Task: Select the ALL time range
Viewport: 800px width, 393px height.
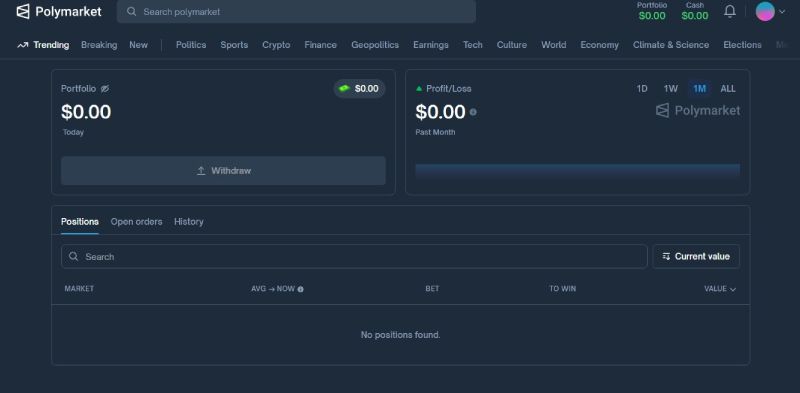Action: pos(728,89)
